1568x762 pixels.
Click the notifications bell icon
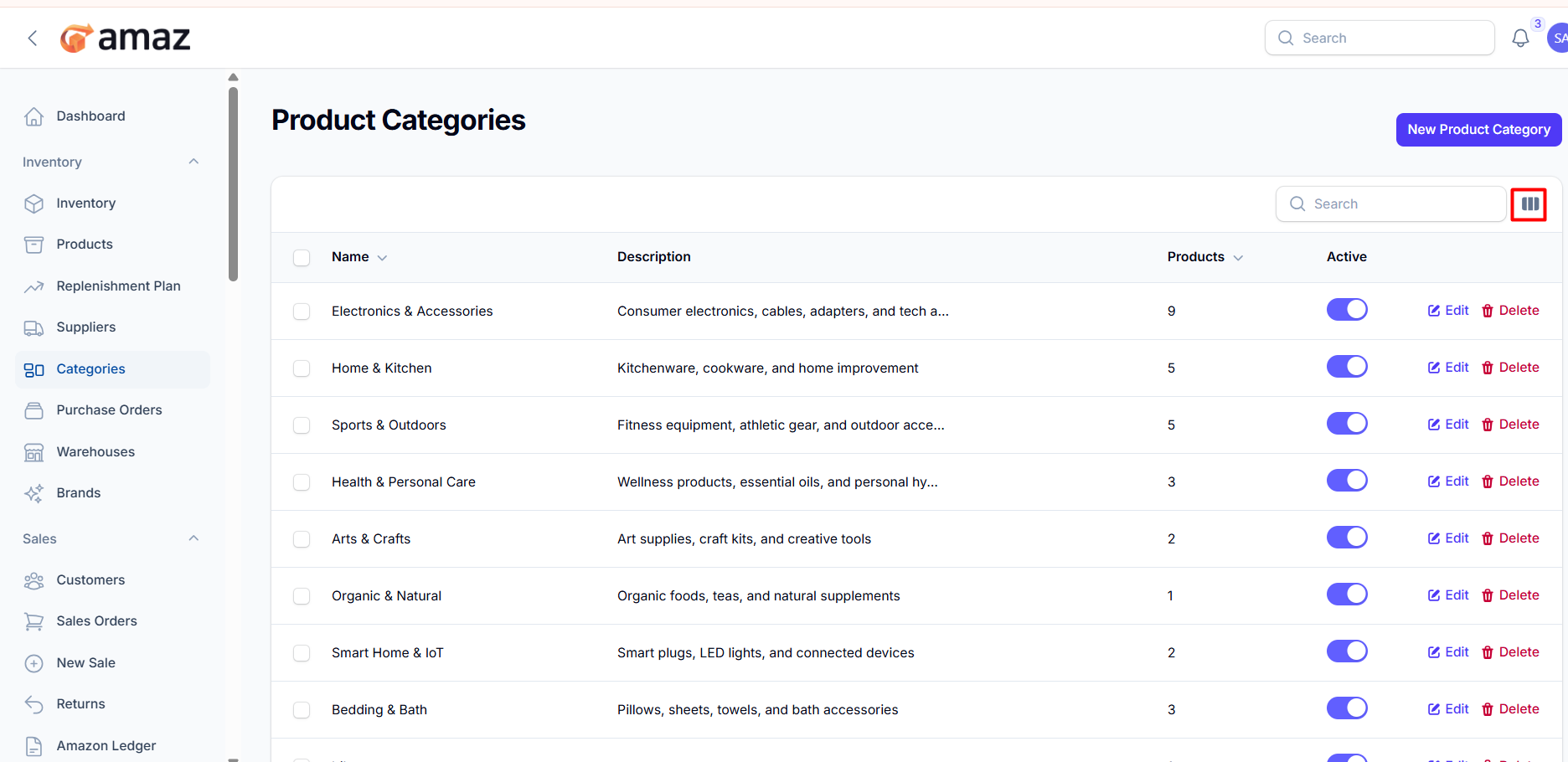pyautogui.click(x=1519, y=39)
